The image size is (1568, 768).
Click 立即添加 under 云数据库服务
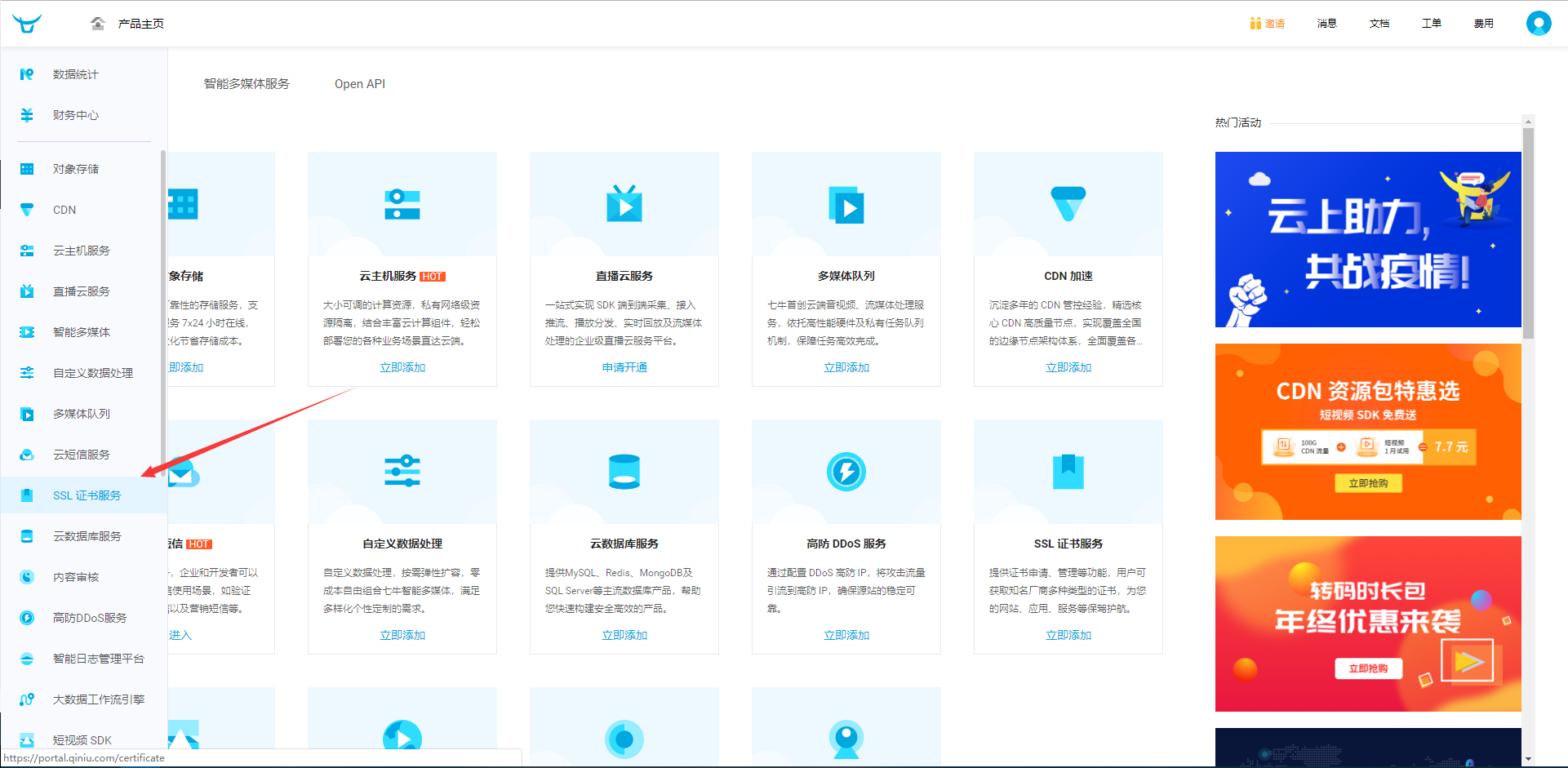624,635
